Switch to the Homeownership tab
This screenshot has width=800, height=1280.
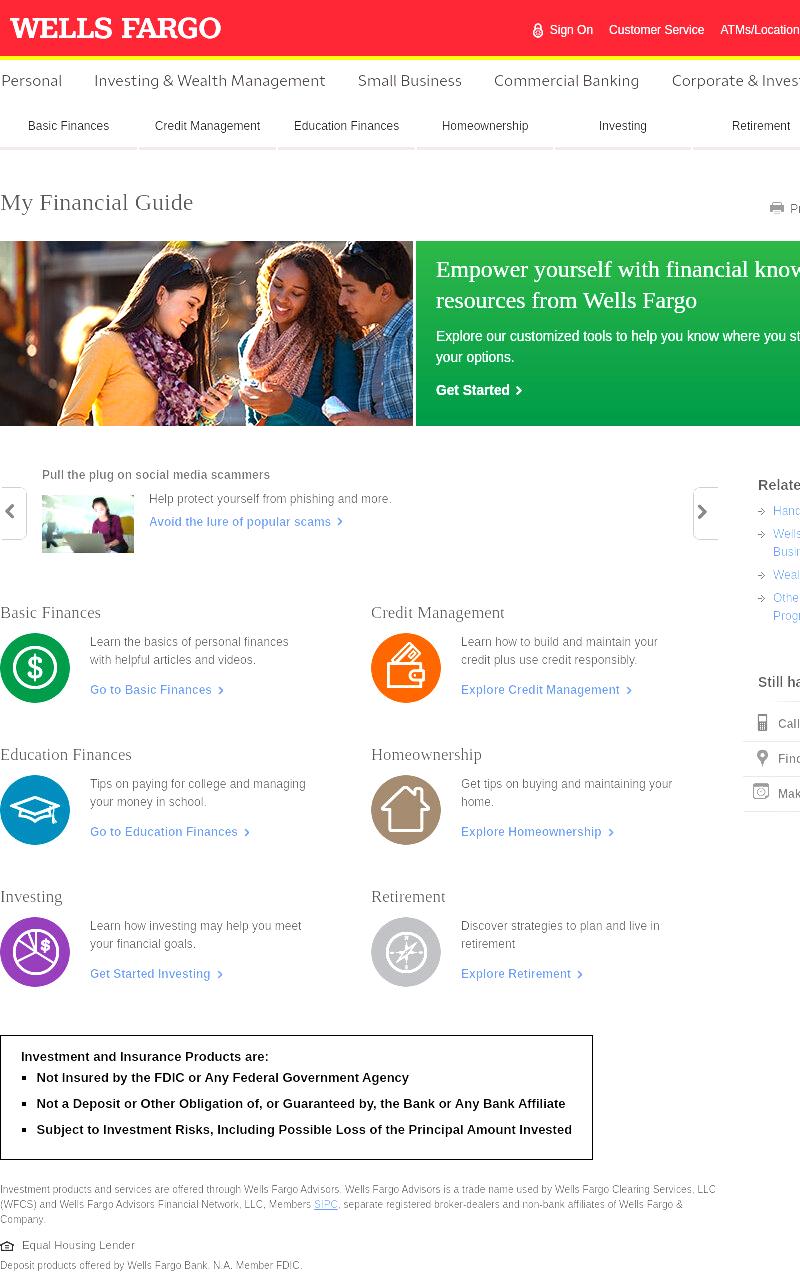click(x=485, y=127)
